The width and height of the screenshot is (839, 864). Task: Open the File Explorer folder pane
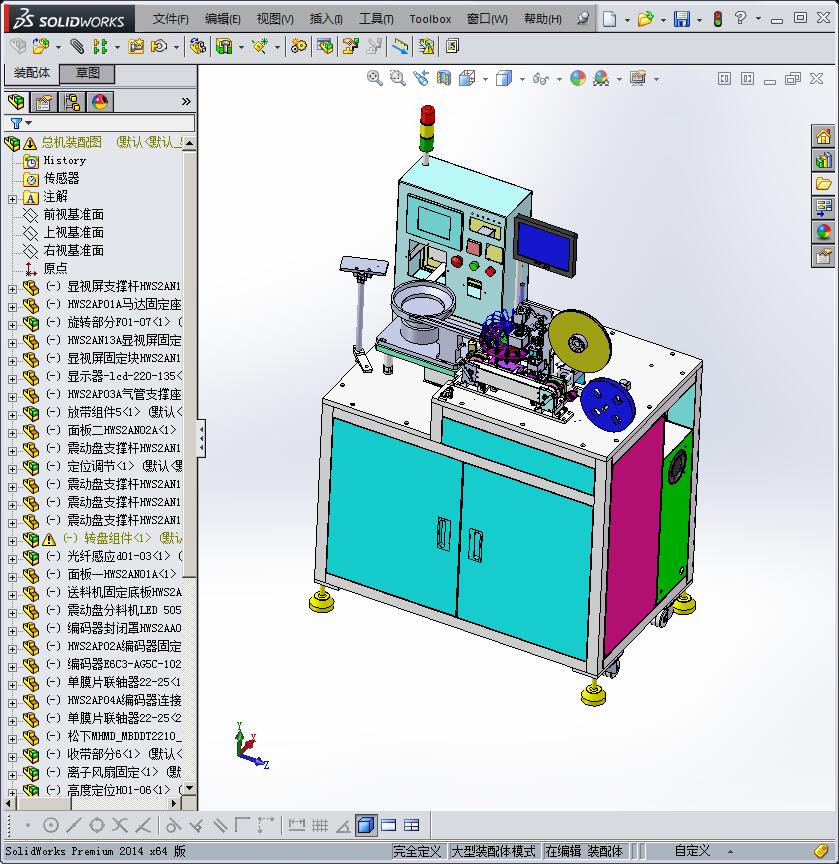click(x=824, y=184)
